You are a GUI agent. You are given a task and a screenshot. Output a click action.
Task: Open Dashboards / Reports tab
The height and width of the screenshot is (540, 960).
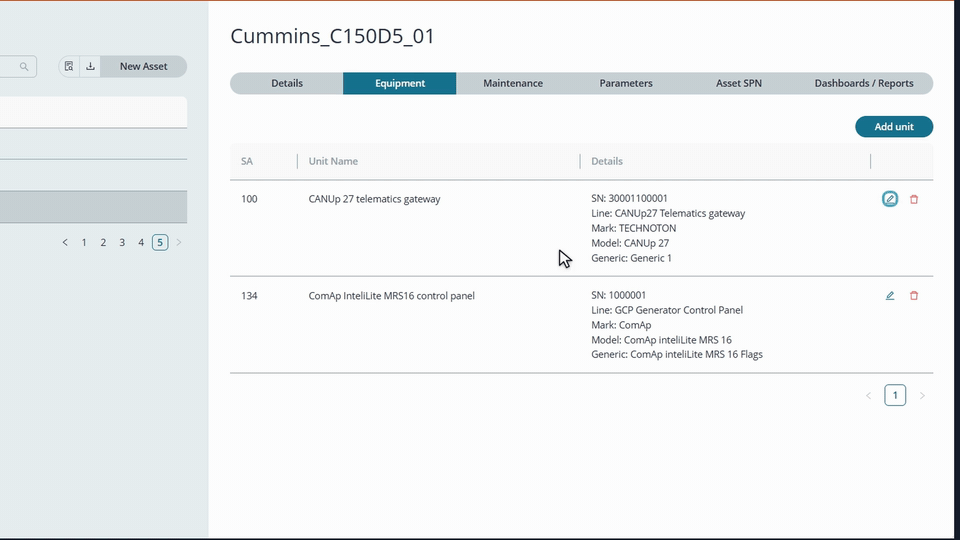pyautogui.click(x=864, y=83)
